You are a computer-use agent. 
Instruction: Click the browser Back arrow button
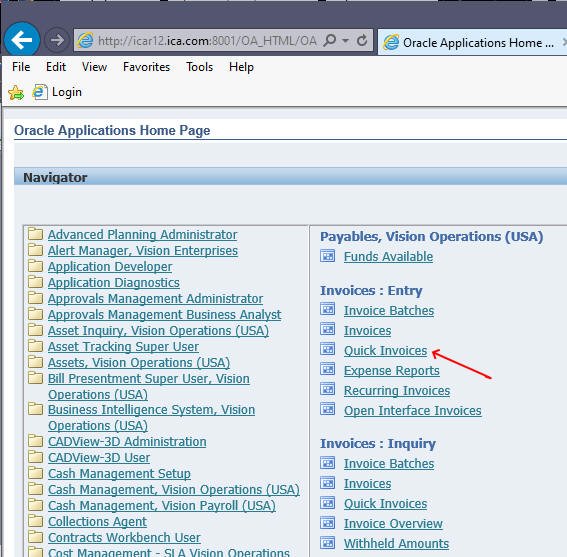22,39
